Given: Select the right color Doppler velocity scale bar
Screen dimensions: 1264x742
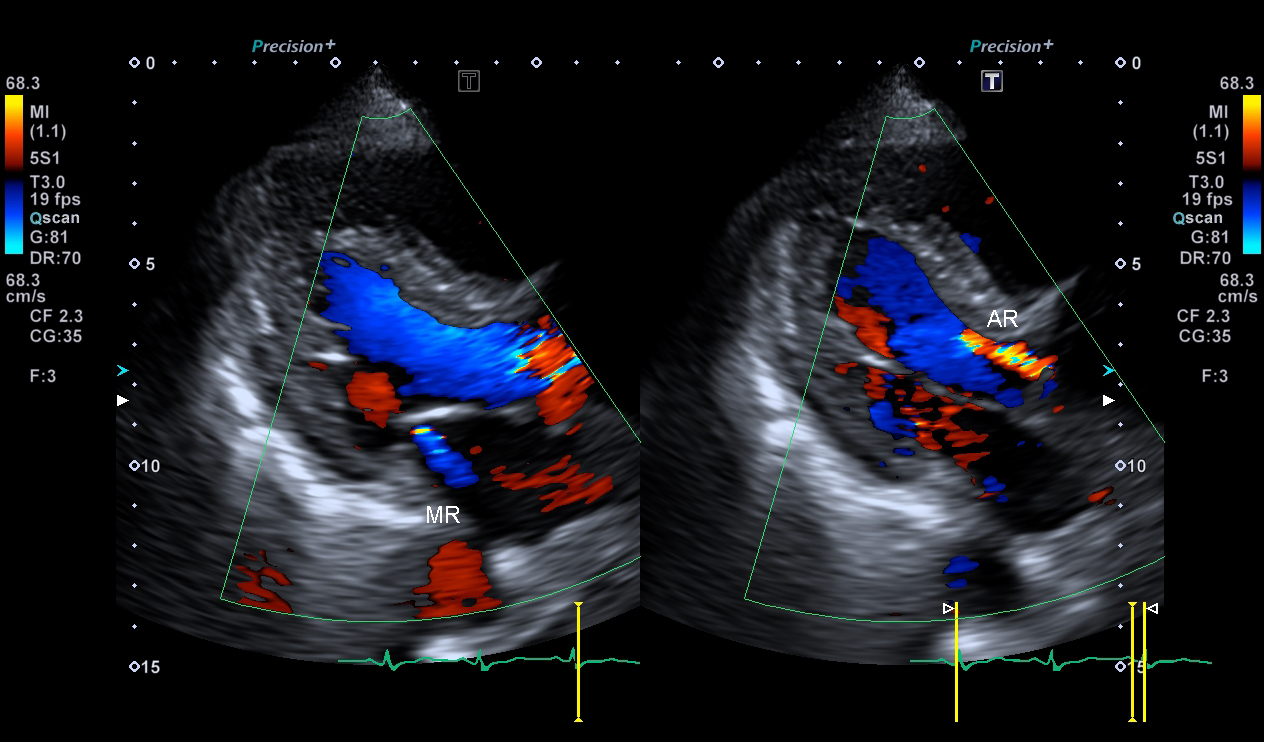Looking at the screenshot, I should pyautogui.click(x=1250, y=175).
